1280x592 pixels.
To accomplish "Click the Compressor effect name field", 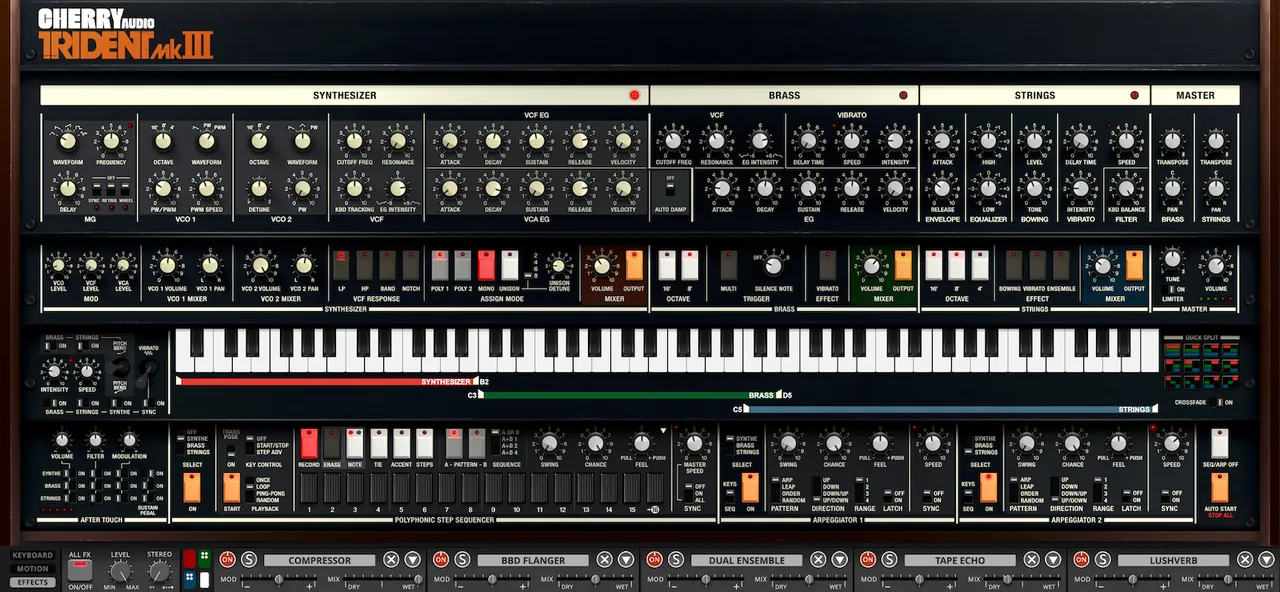I will (x=320, y=560).
